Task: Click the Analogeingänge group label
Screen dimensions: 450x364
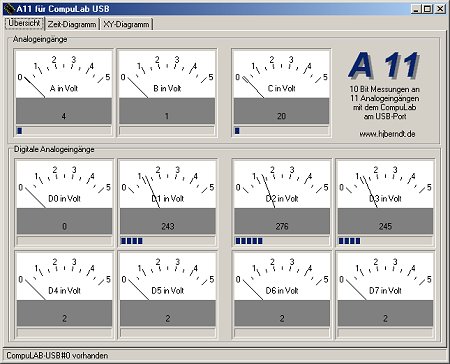Action: 40,39
